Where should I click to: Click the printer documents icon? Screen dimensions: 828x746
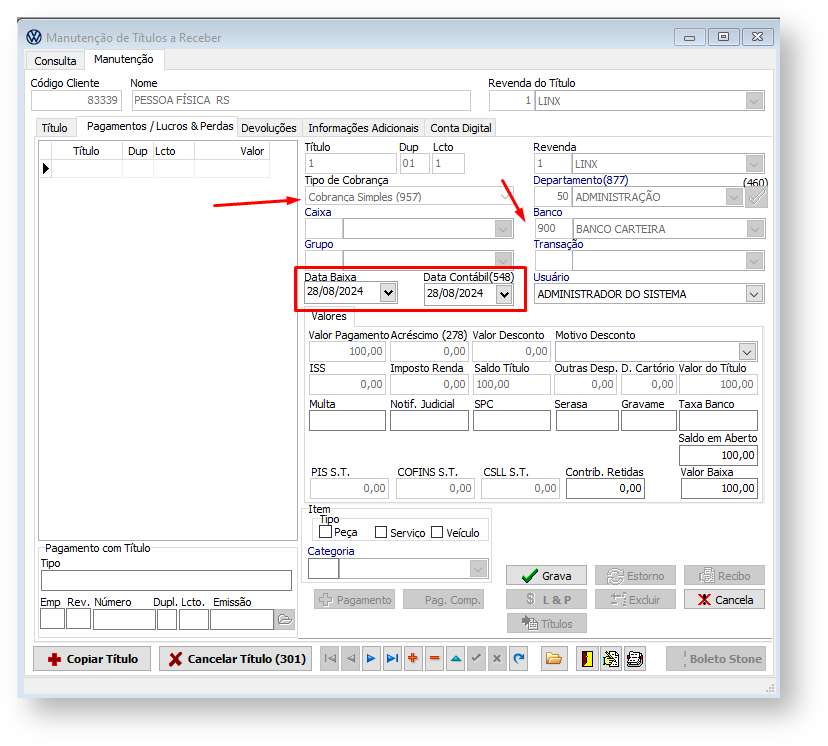[x=635, y=659]
